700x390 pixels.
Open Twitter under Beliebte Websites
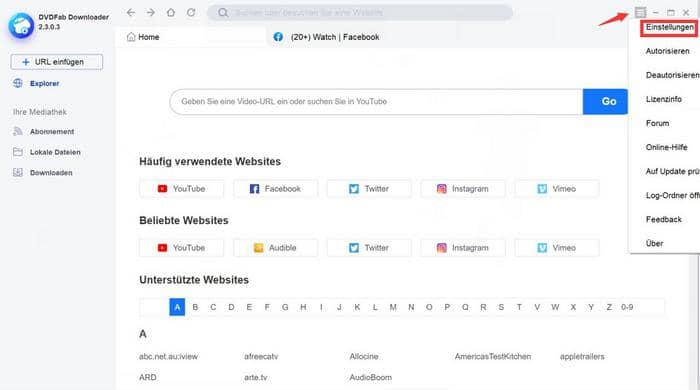tap(369, 248)
